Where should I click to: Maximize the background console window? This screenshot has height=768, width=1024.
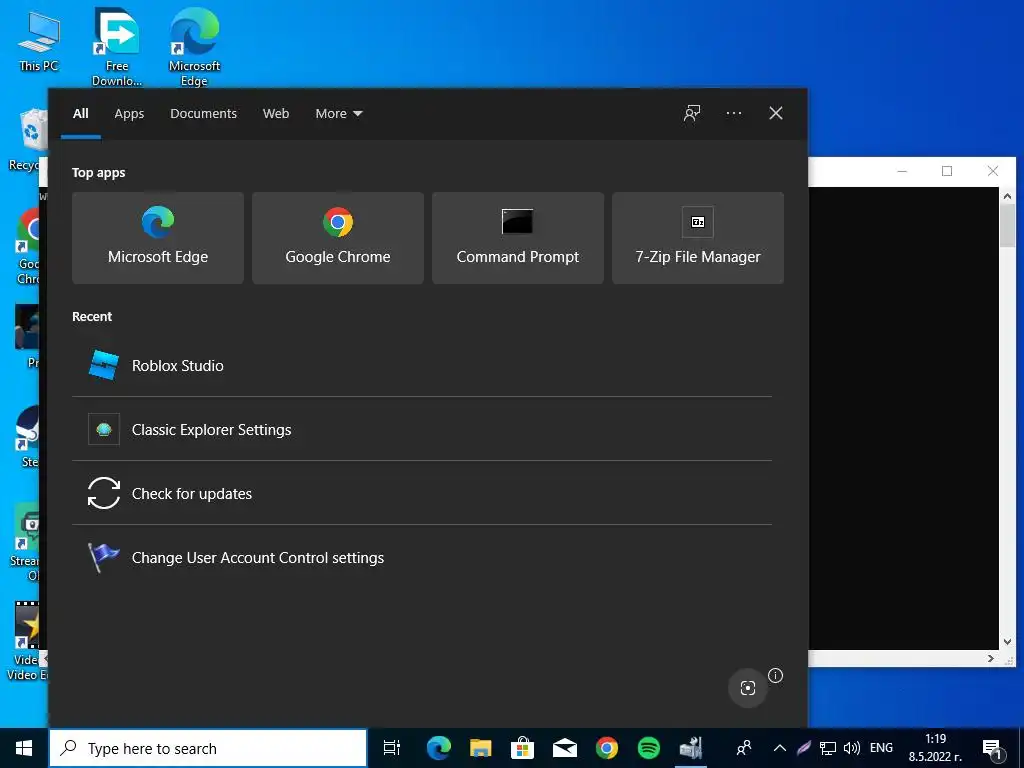coord(947,171)
